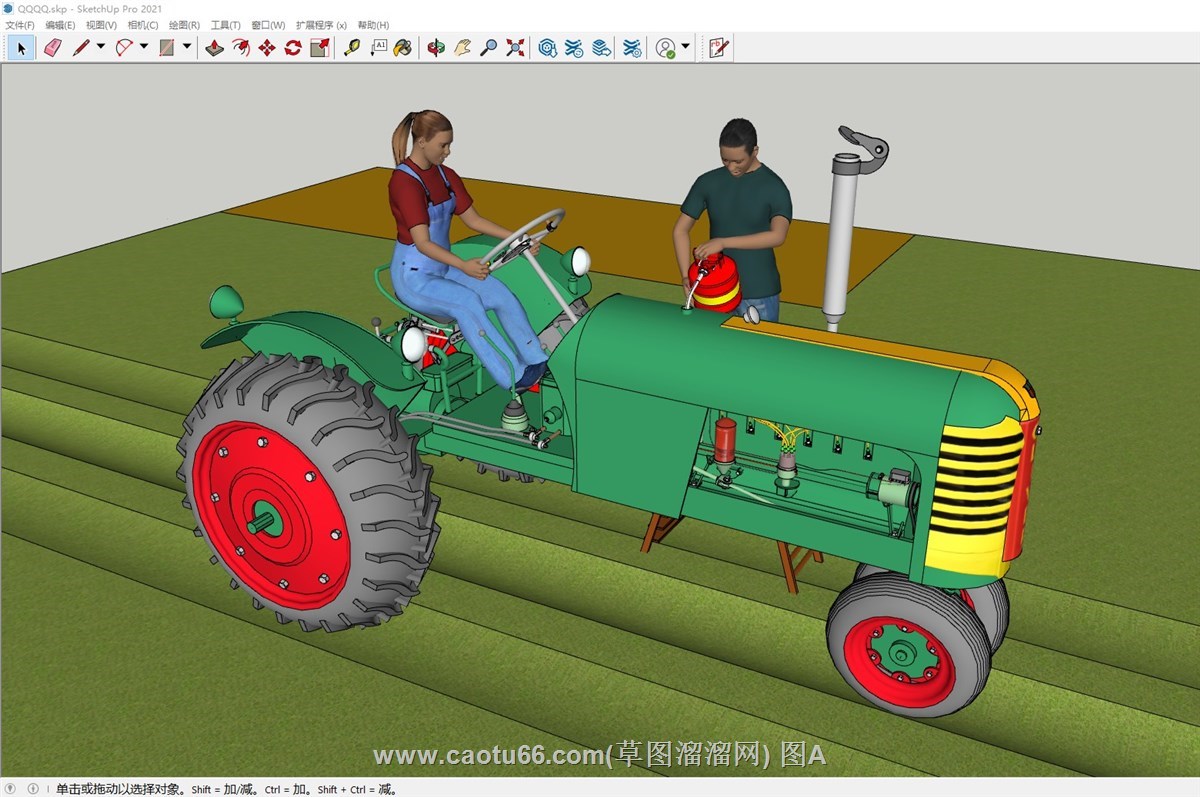Open the 3D Warehouse
The width and height of the screenshot is (1200, 797).
tap(547, 47)
